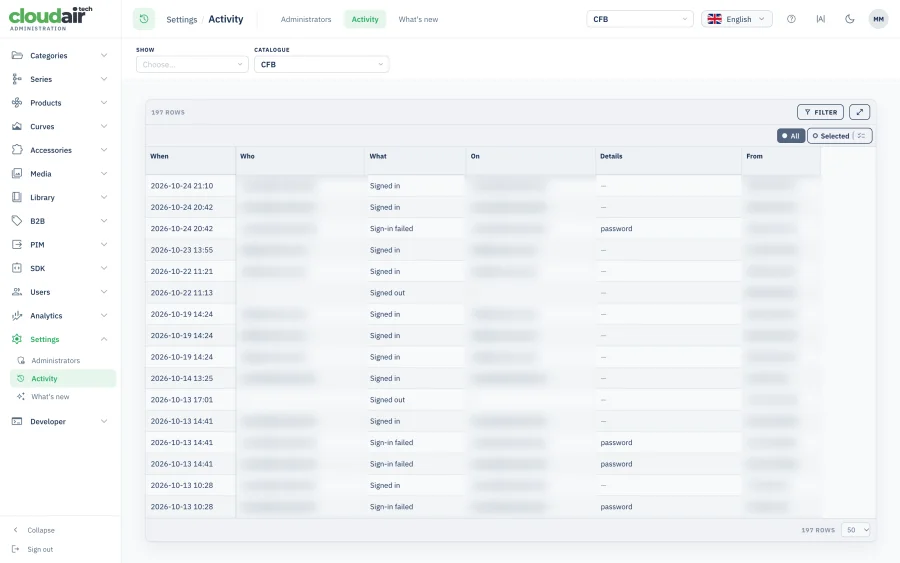Viewport: 900px width, 563px height.
Task: Click the Sign out icon
Action: (15, 549)
